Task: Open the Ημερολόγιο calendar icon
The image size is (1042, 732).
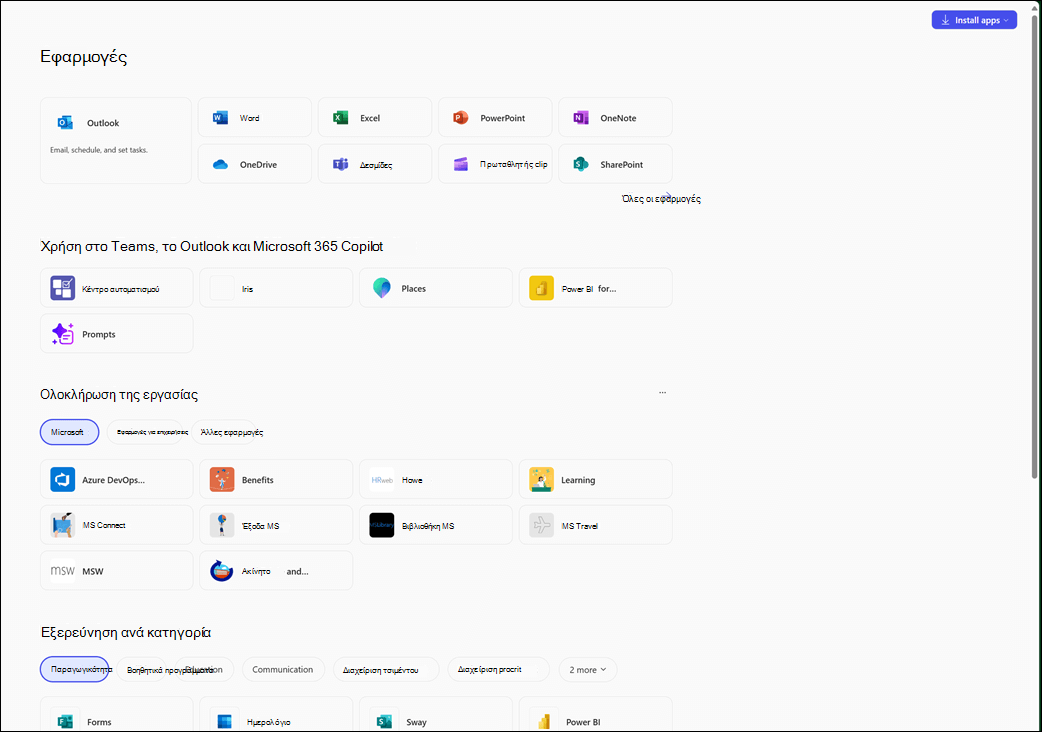Action: 225,721
